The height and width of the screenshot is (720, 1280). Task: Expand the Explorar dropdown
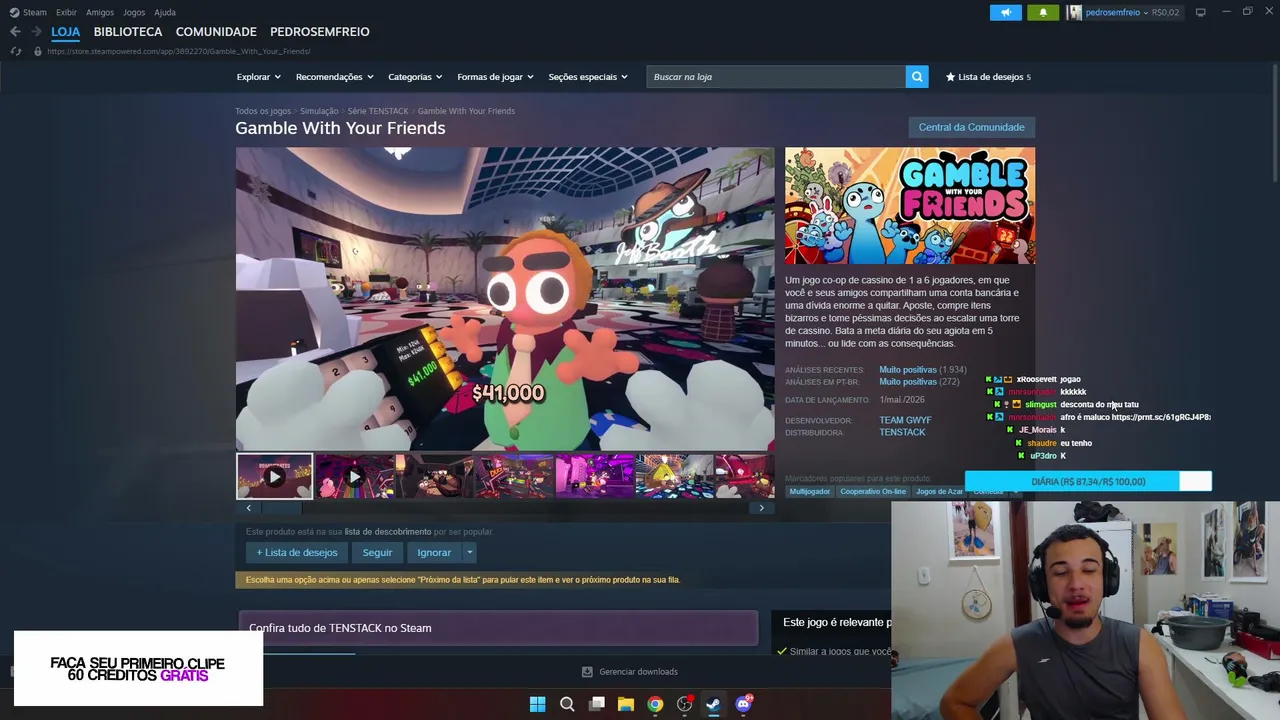coord(258,77)
